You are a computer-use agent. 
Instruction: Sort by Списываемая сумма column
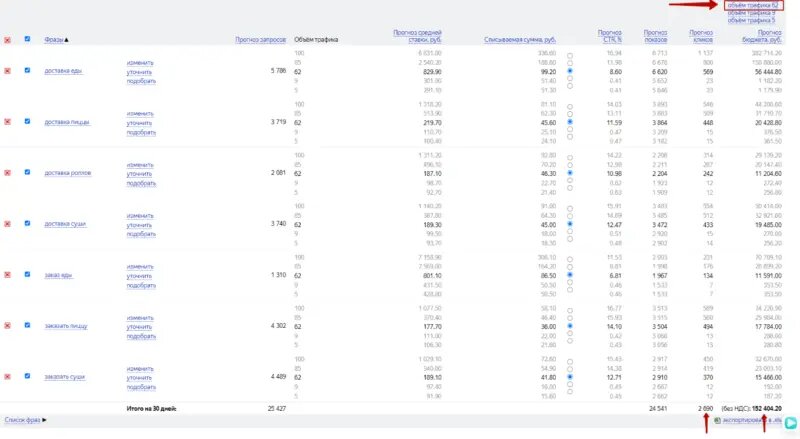(520, 40)
